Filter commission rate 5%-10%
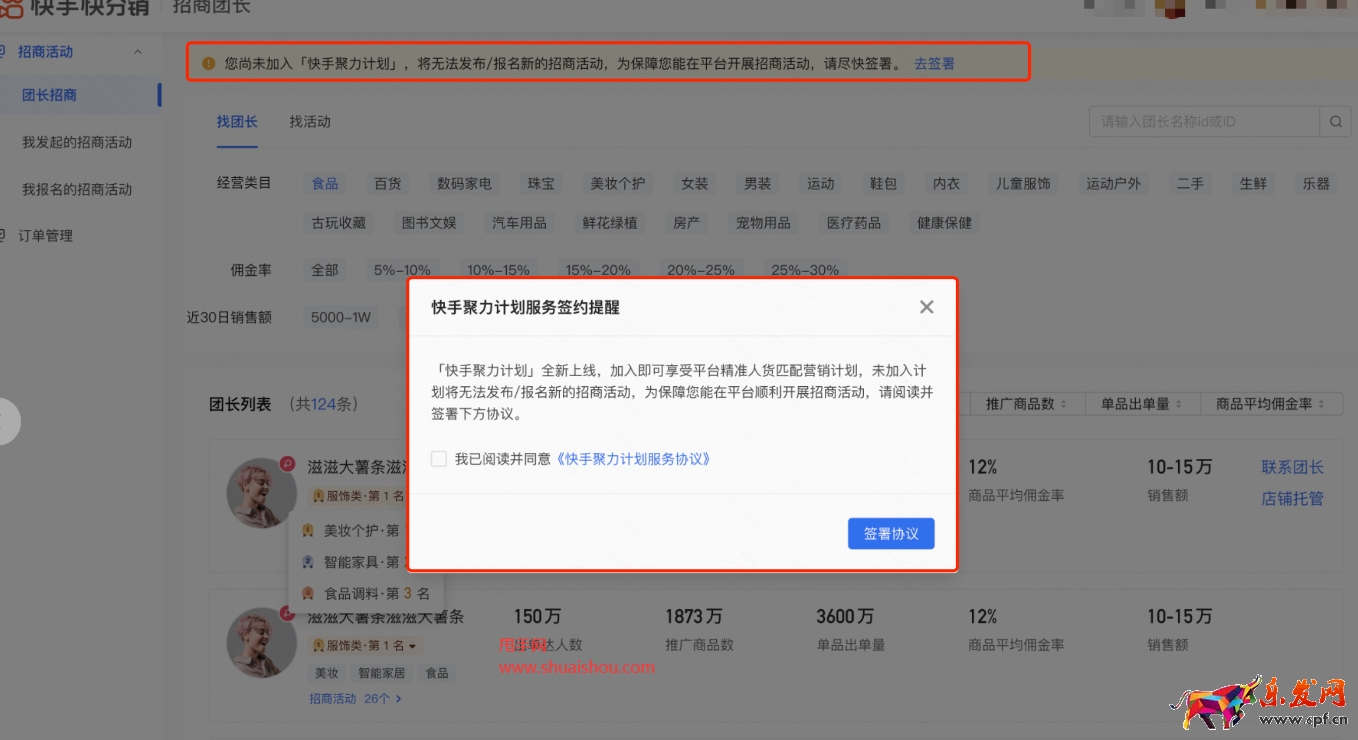Viewport: 1358px width, 740px height. [402, 270]
